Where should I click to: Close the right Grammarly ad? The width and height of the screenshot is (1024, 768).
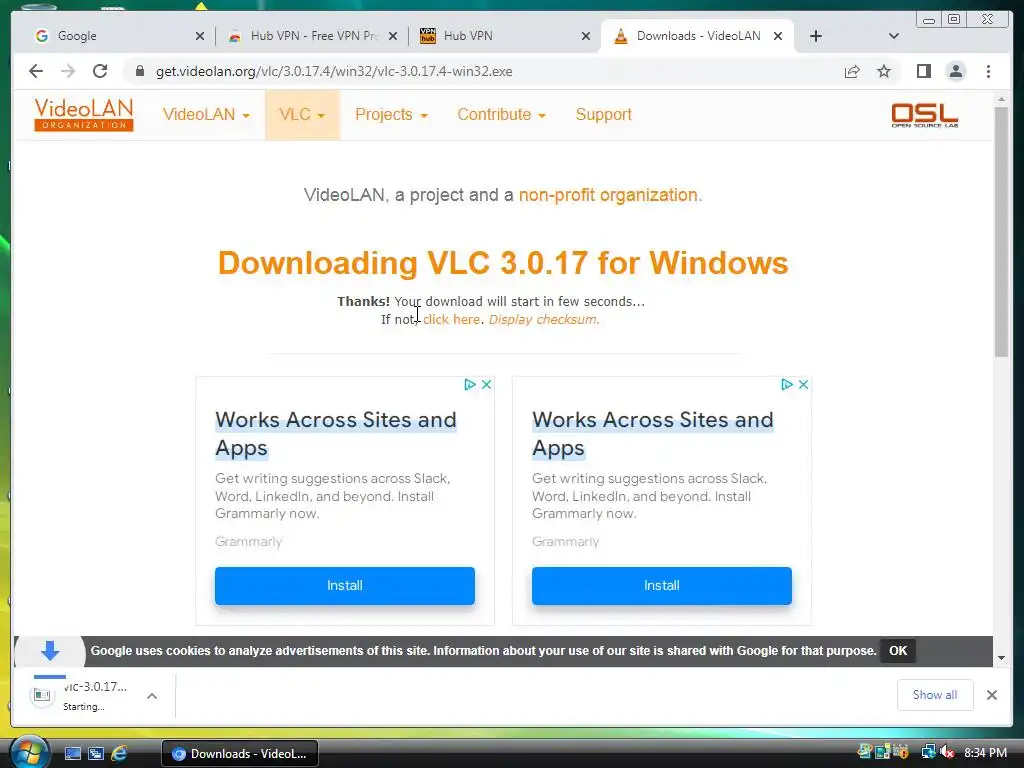tap(804, 385)
